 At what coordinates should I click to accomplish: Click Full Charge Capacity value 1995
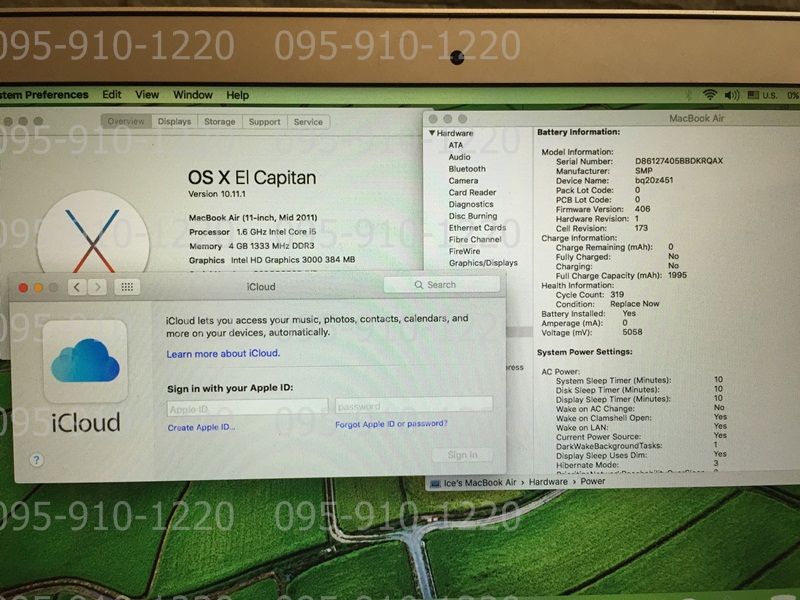678,275
